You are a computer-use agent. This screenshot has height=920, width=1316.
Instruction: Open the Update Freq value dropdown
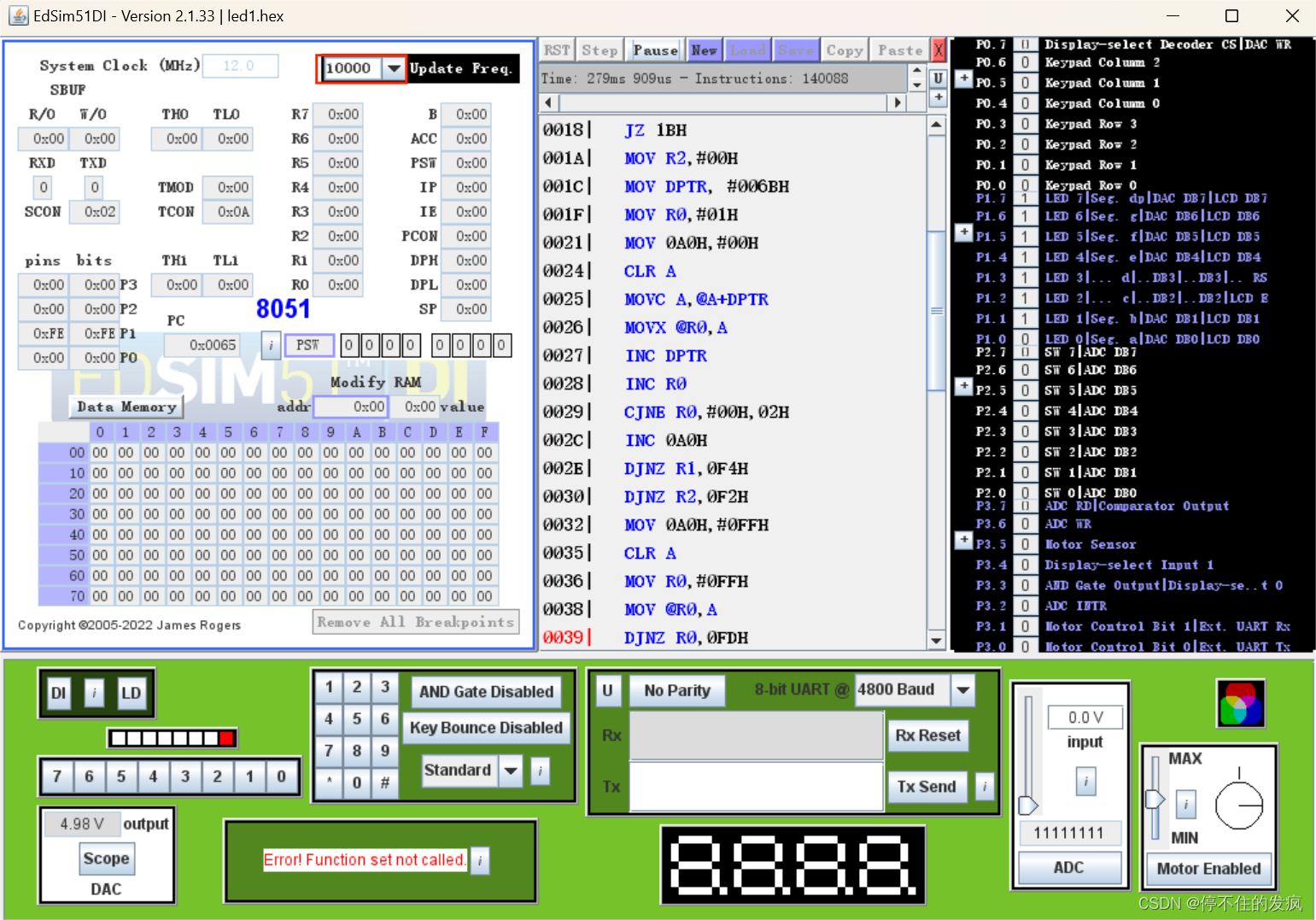(x=394, y=69)
